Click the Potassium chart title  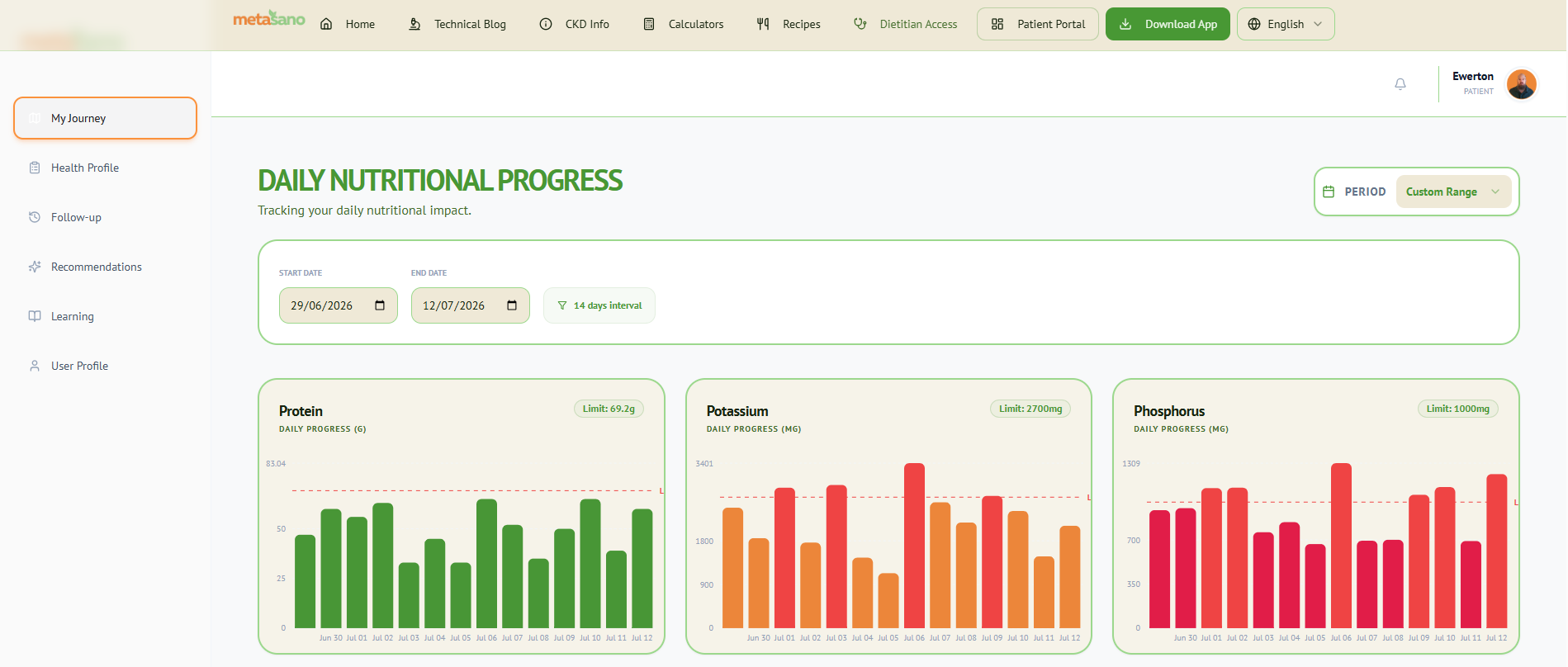(x=737, y=411)
